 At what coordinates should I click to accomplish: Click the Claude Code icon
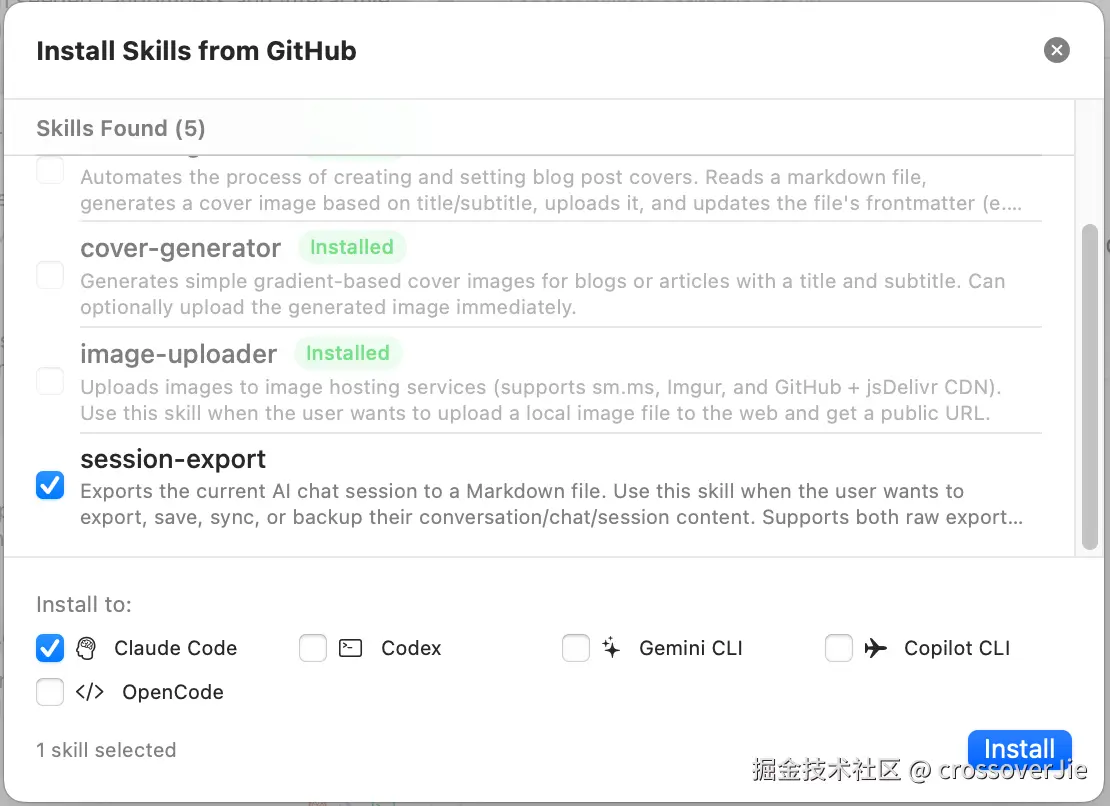point(86,648)
